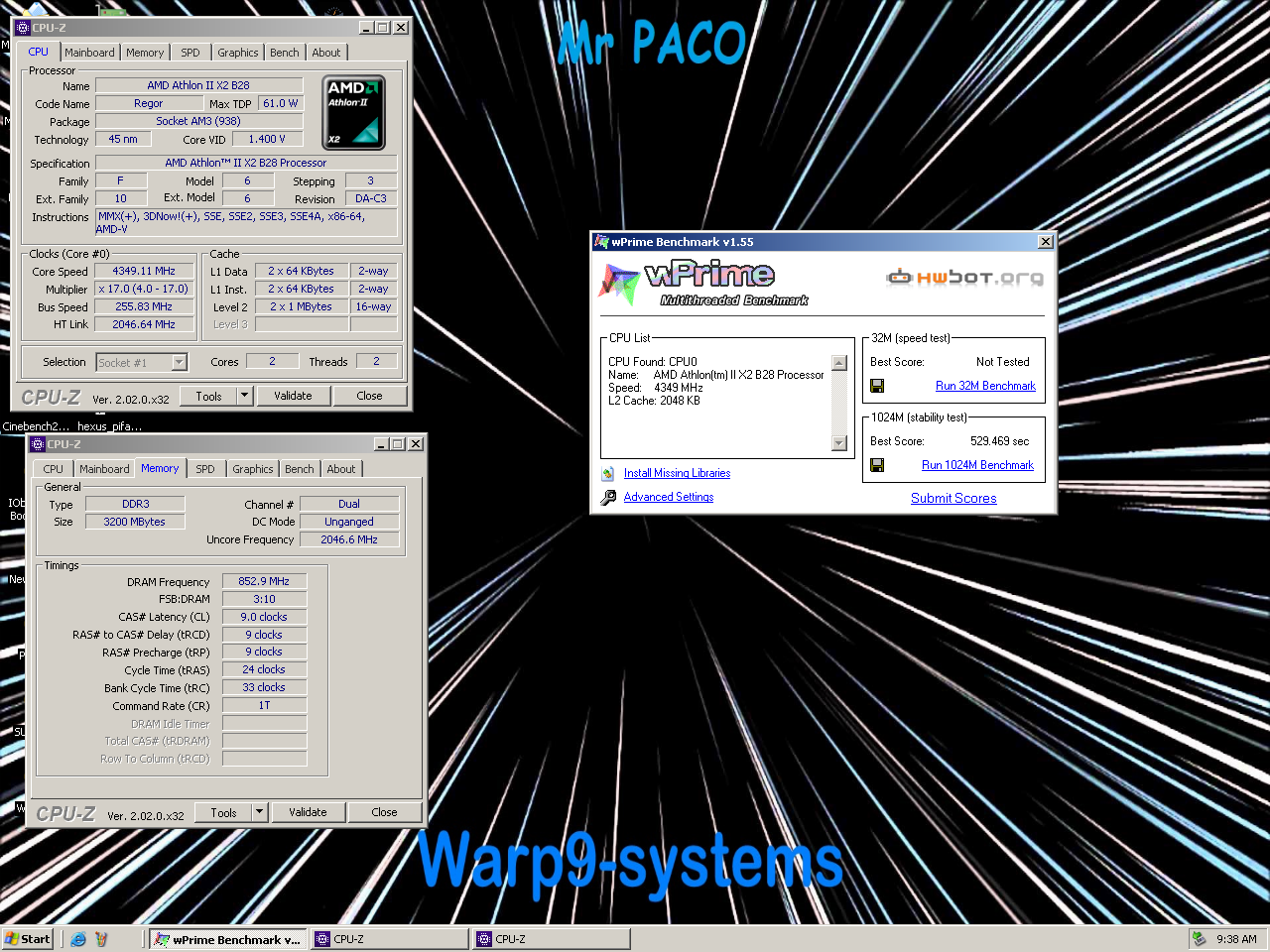
Task: Open Mainboard tab in lower CPU-Z window
Action: (x=104, y=469)
